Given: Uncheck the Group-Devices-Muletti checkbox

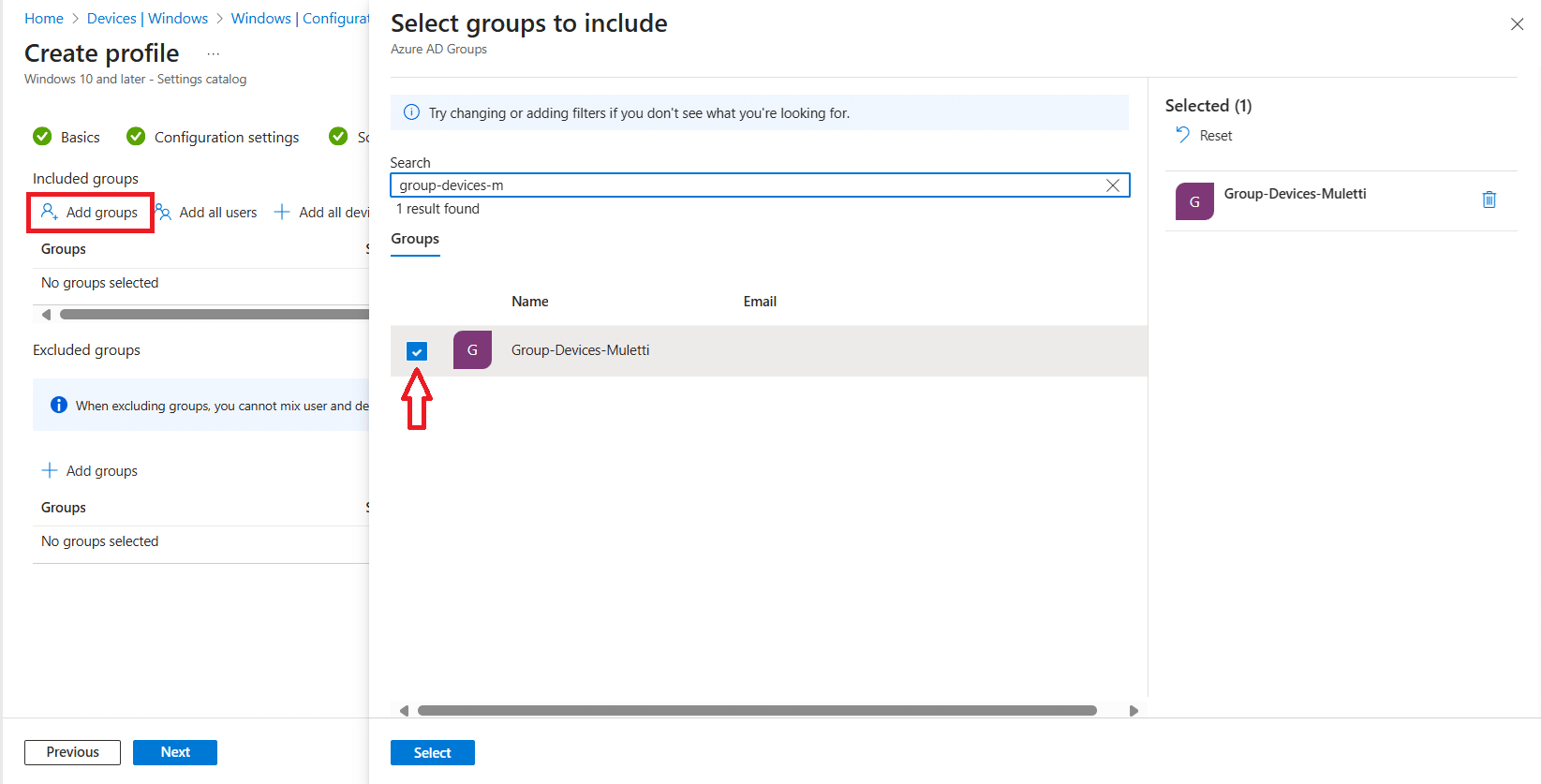Looking at the screenshot, I should pyautogui.click(x=417, y=351).
